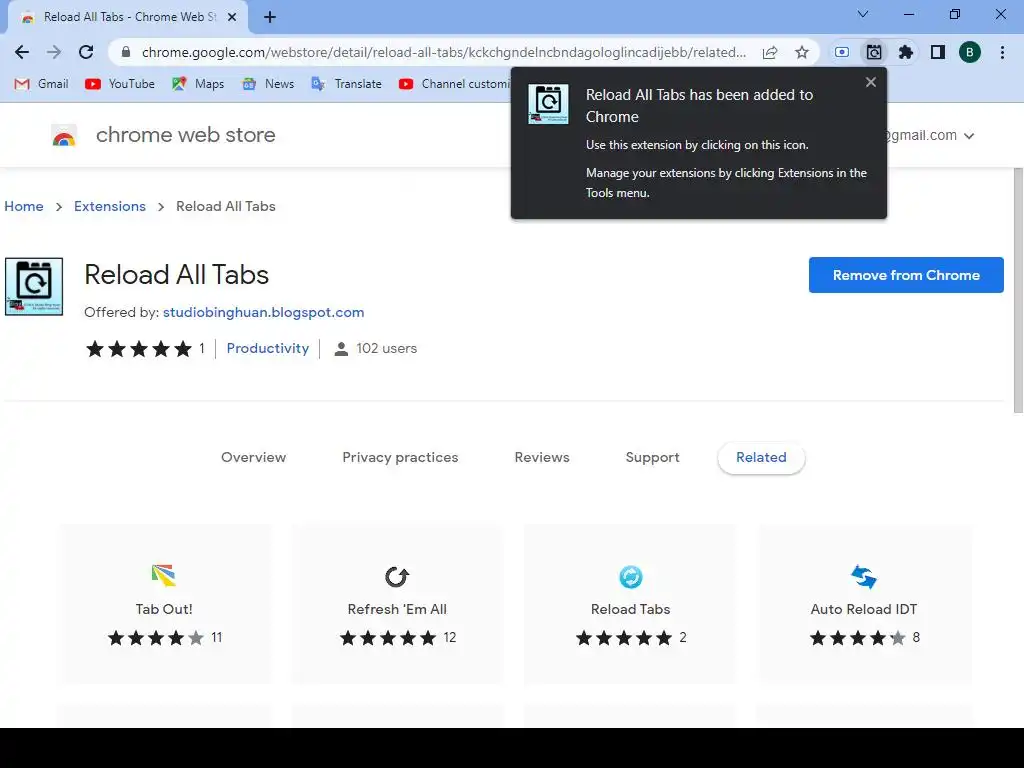Click the browser forward arrow

tap(54, 52)
